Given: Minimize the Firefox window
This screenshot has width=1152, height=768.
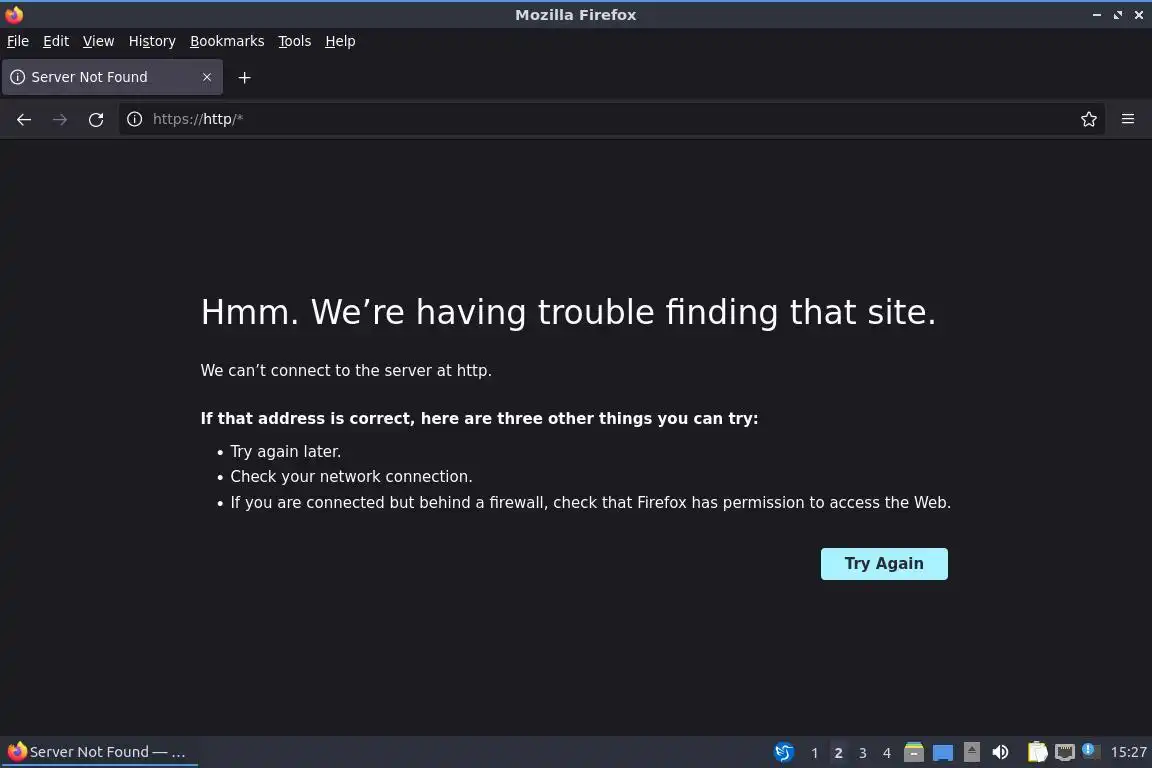Looking at the screenshot, I should (1097, 15).
